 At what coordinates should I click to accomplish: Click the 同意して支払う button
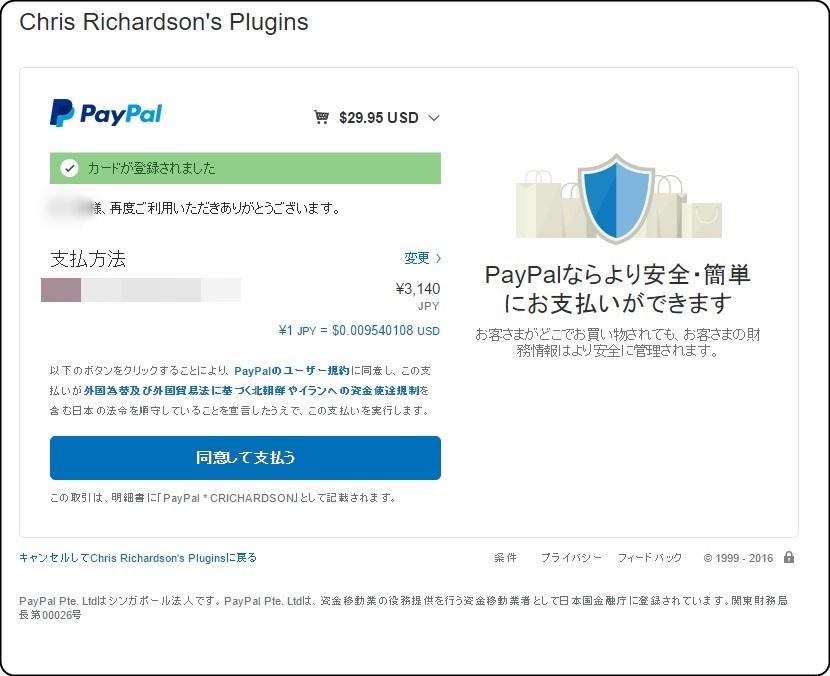click(245, 458)
